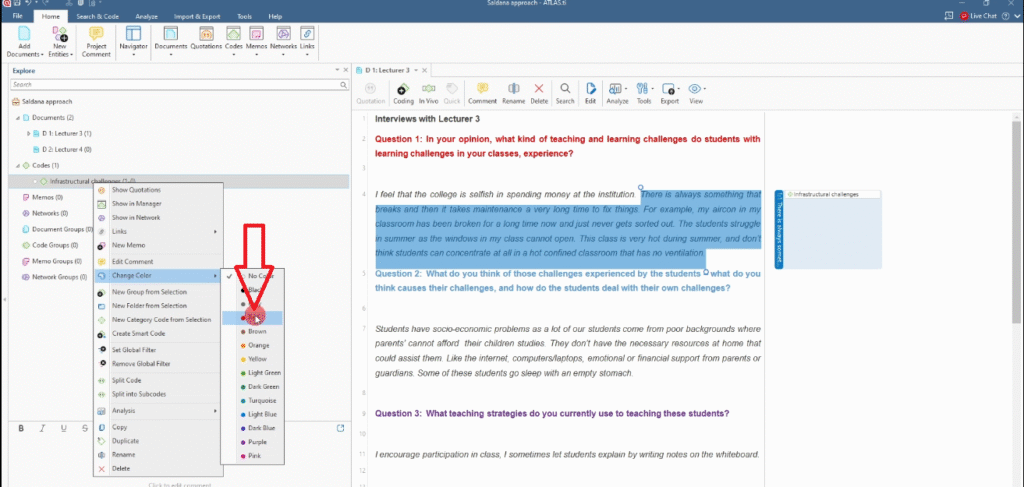Open the Navigator panel icon
Screen dimensions: 1024x487
pos(133,40)
